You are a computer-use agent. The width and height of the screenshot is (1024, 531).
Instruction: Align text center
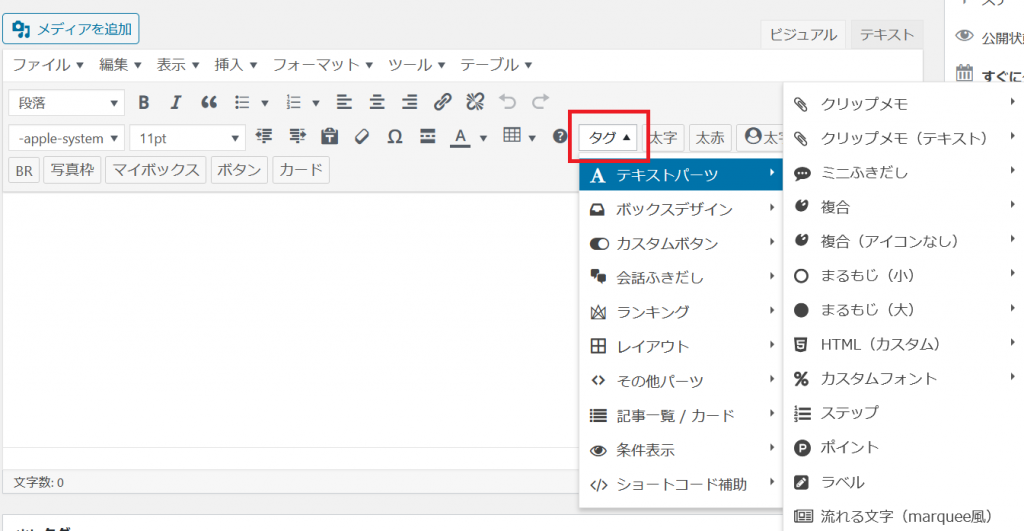(377, 102)
